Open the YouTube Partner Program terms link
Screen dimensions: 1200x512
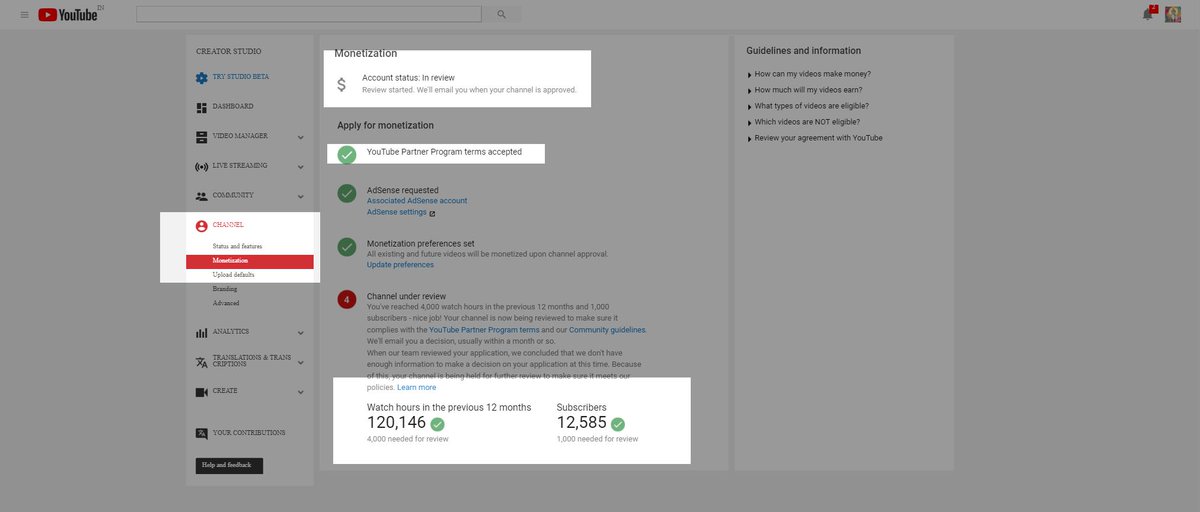[484, 330]
